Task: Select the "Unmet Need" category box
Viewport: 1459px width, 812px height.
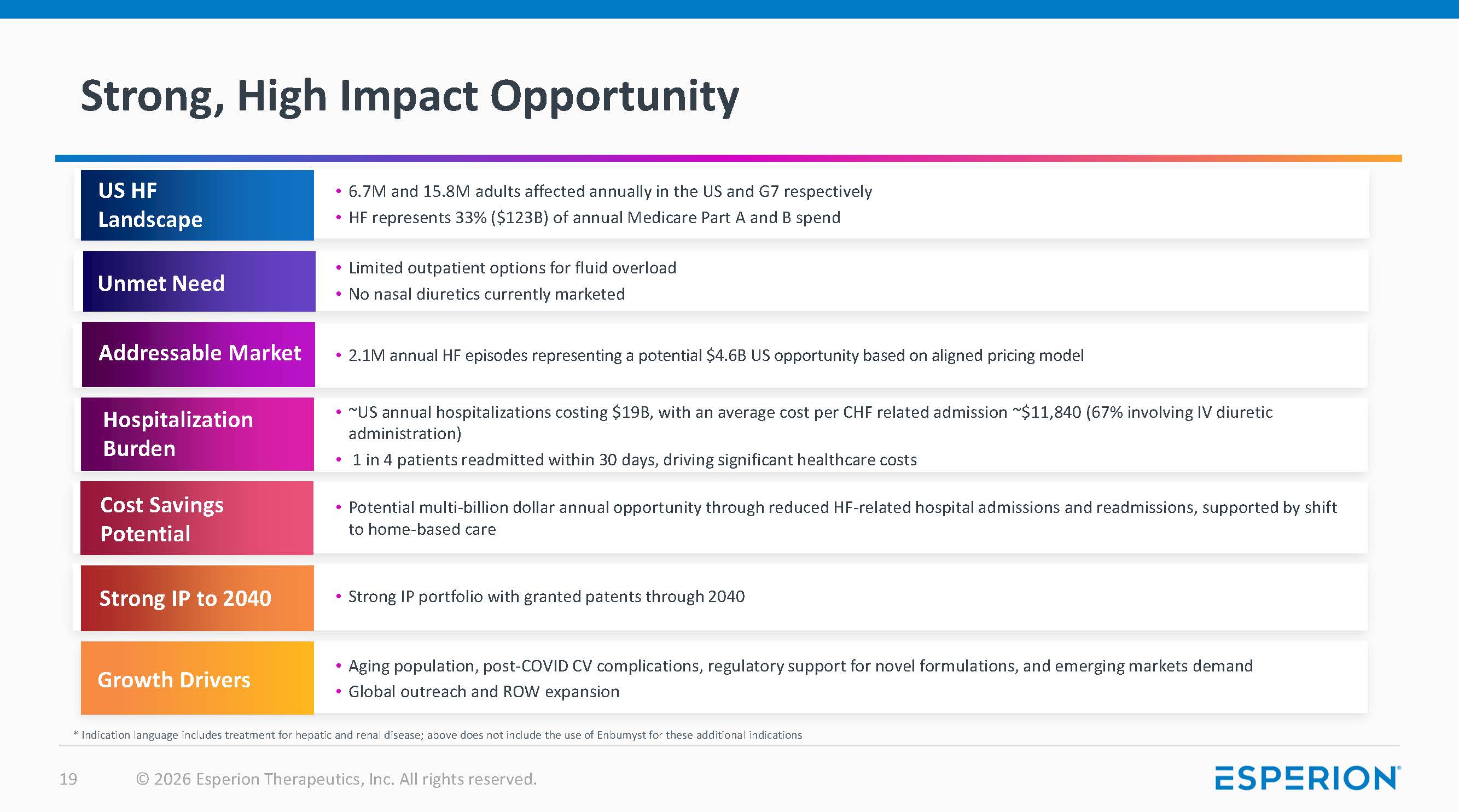Action: (199, 282)
